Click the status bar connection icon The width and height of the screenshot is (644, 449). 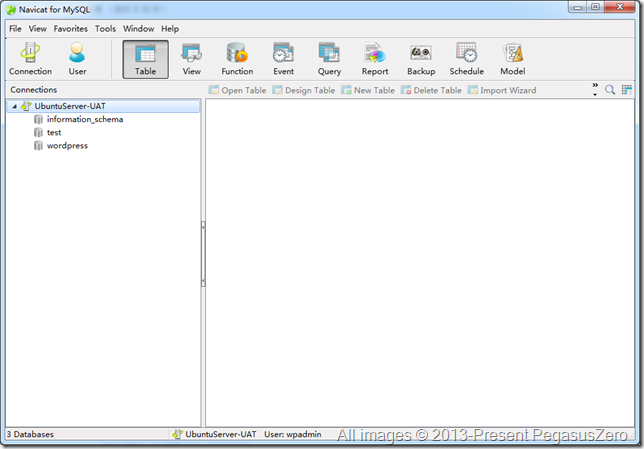point(177,434)
